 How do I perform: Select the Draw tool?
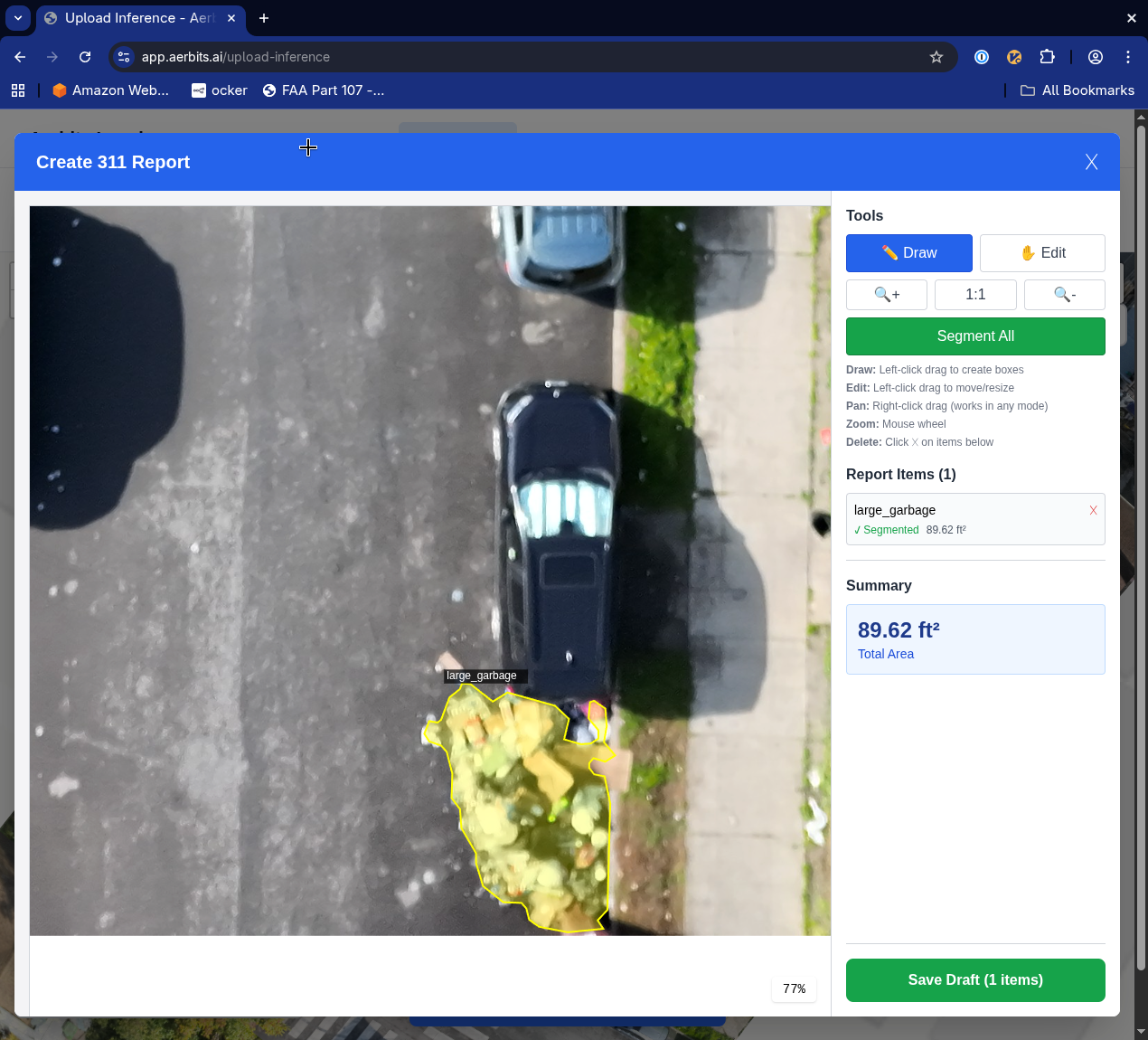908,253
